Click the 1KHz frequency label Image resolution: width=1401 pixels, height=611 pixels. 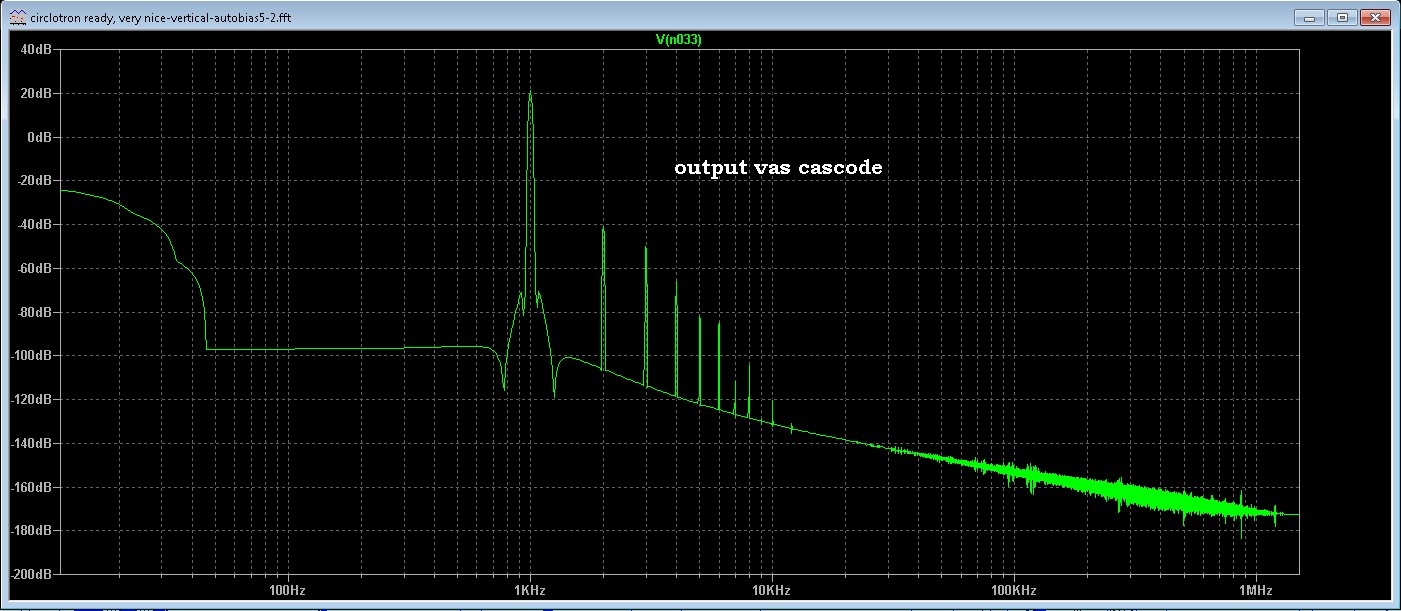[x=530, y=588]
